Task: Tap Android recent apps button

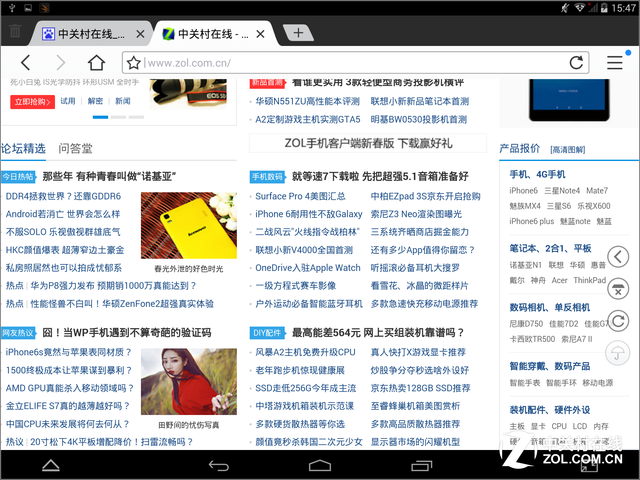Action: pos(422,465)
